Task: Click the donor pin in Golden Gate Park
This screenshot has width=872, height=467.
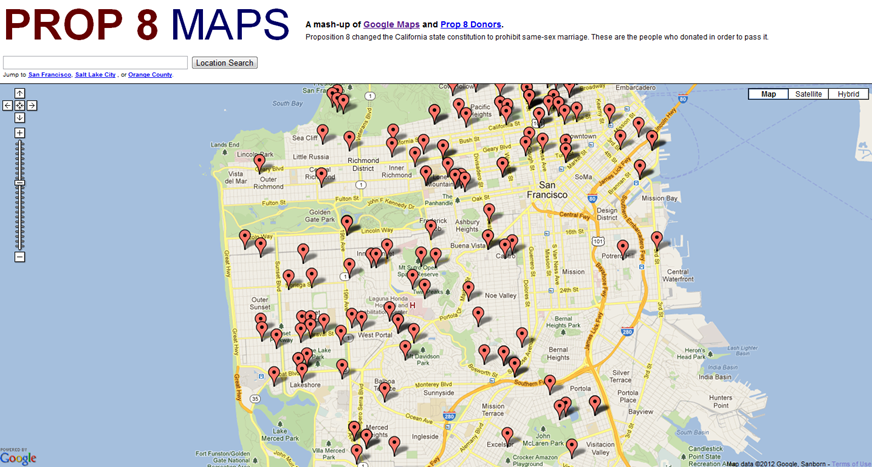Action: click(x=347, y=224)
